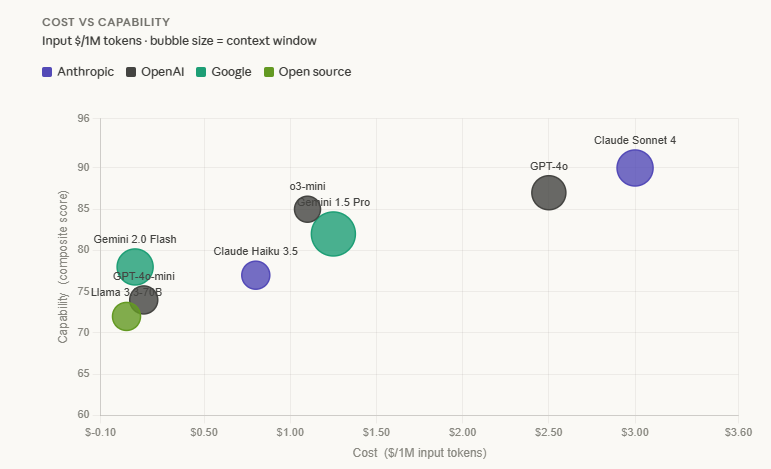Image resolution: width=771 pixels, height=469 pixels.
Task: Click the Claude Haiku 3.5 text label
Action: (256, 251)
